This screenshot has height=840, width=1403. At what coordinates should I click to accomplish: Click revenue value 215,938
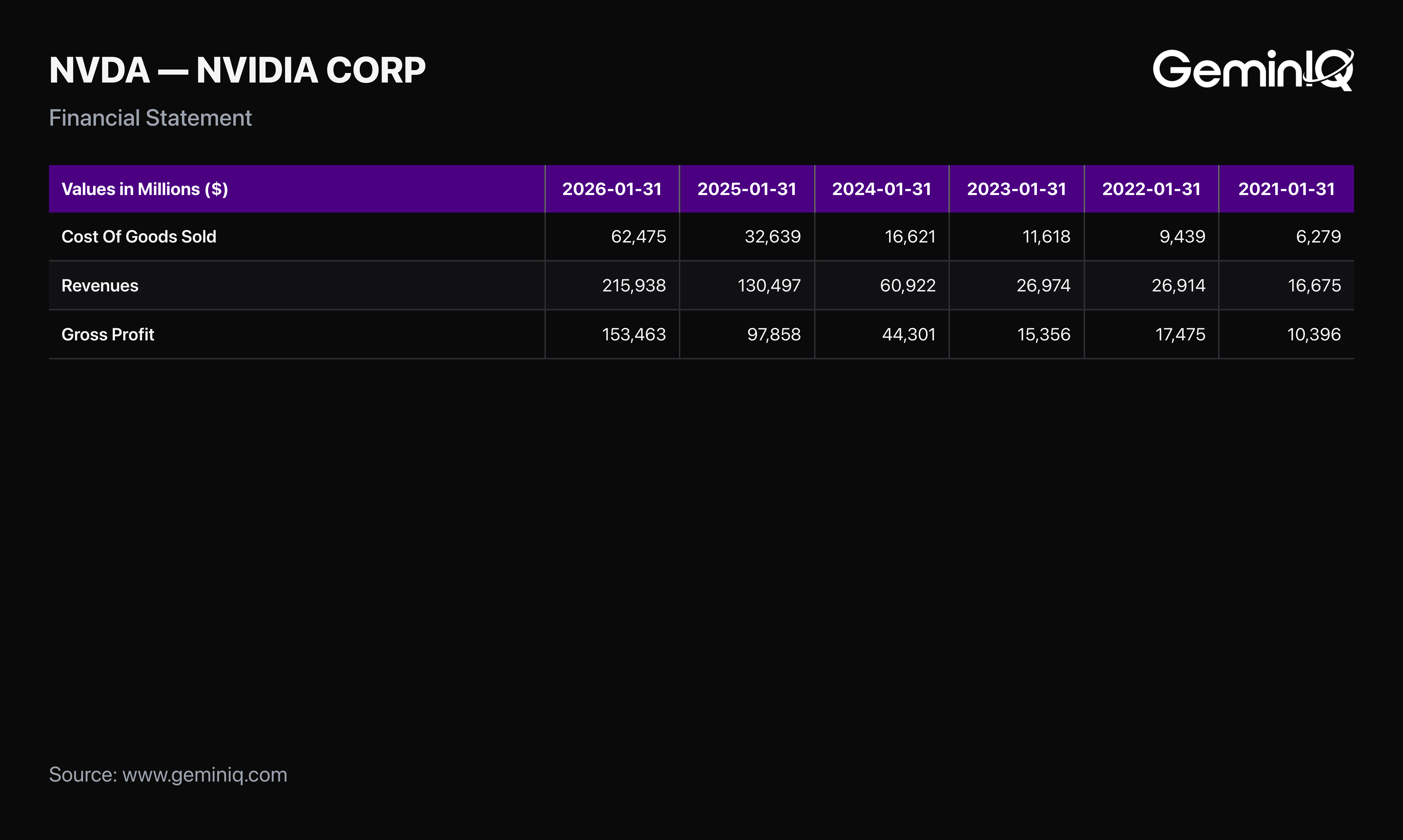634,286
